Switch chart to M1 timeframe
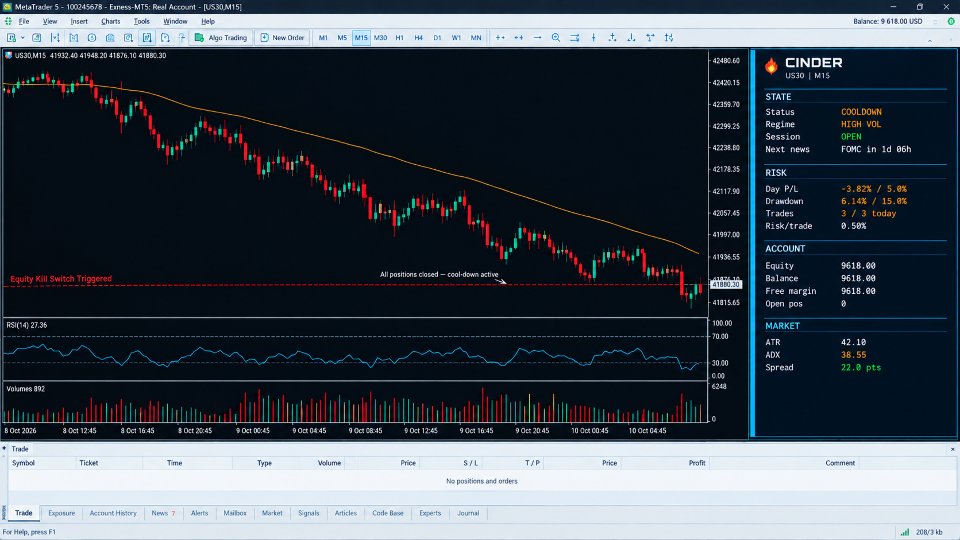 pyautogui.click(x=323, y=38)
